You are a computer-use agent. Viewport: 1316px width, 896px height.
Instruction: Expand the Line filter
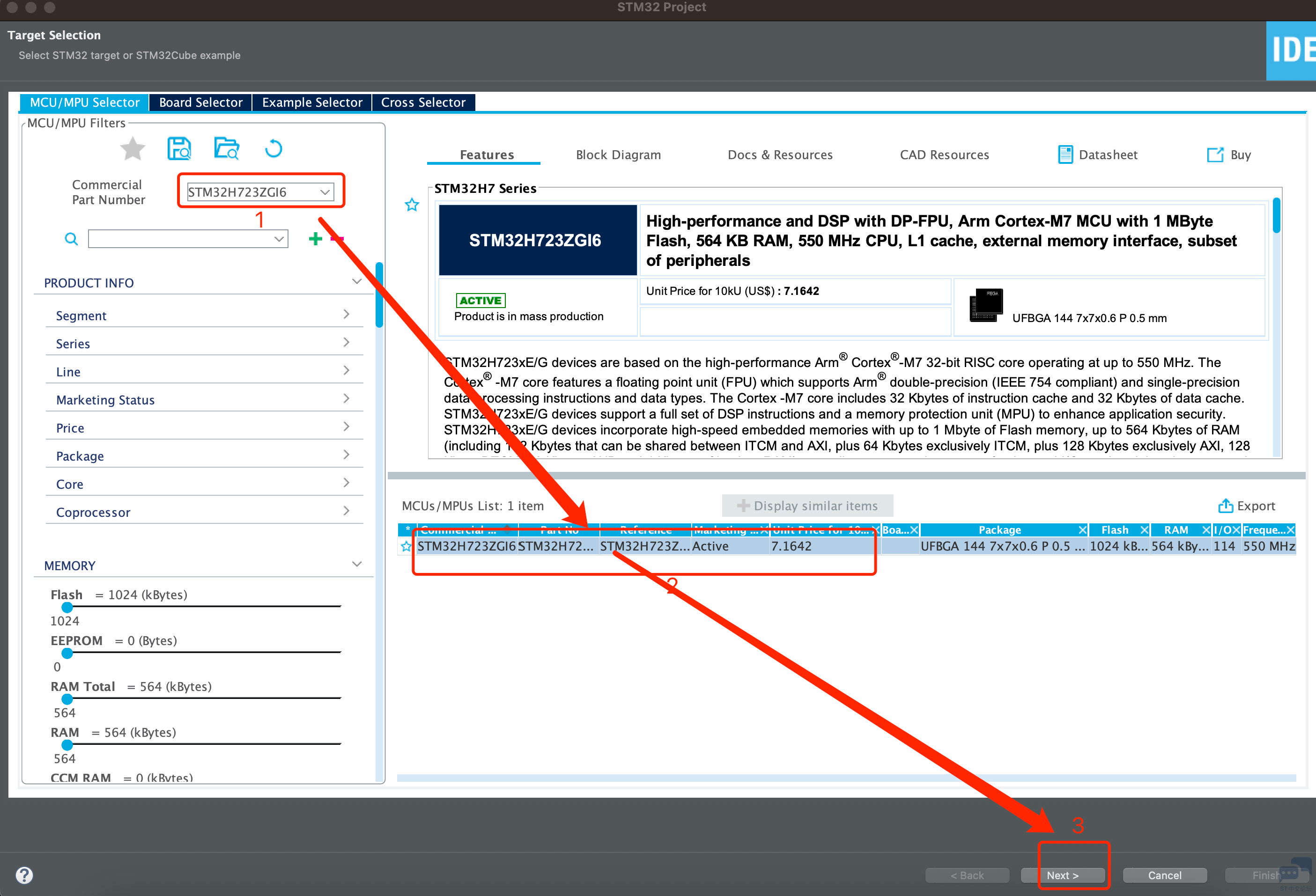[346, 371]
